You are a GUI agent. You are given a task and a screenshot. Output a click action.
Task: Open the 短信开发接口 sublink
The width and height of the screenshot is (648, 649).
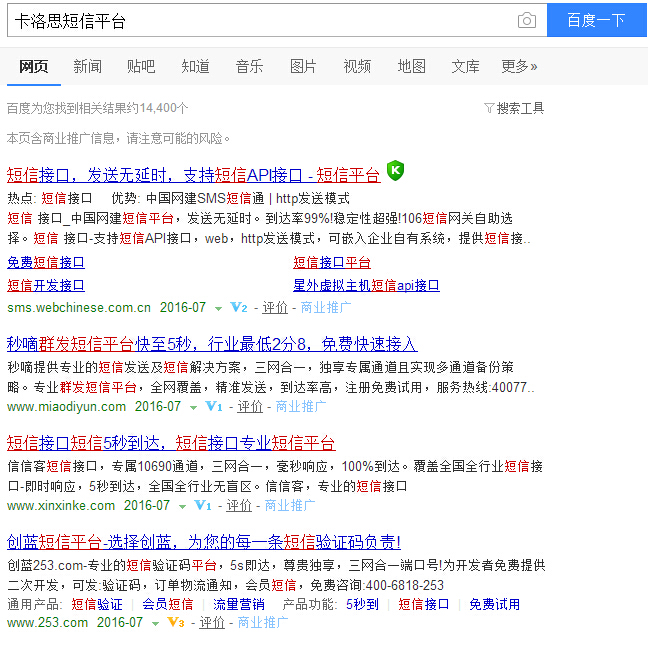click(46, 286)
